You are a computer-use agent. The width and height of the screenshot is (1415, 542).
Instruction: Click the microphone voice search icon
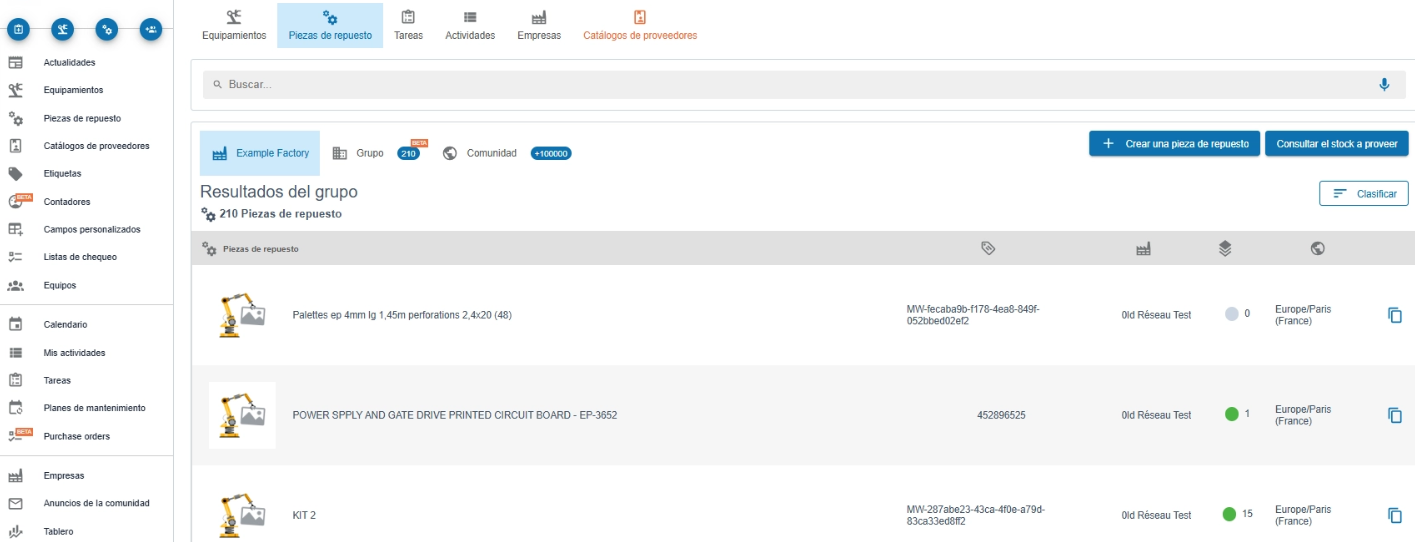tap(1384, 85)
